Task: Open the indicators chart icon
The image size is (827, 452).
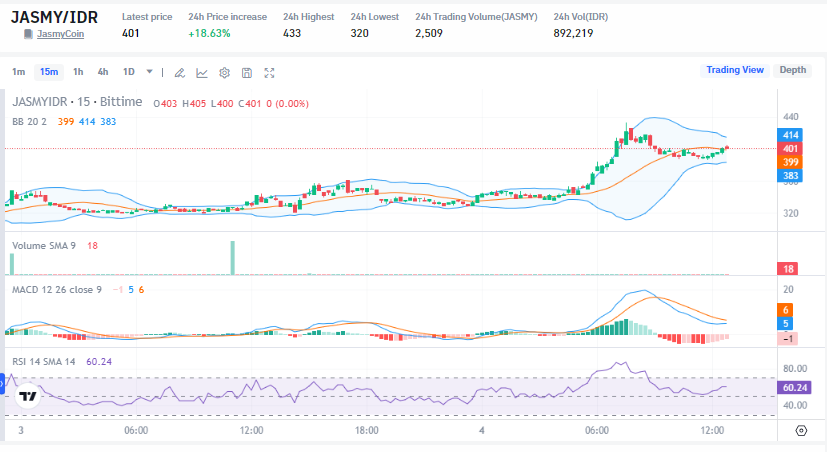Action: pyautogui.click(x=202, y=72)
